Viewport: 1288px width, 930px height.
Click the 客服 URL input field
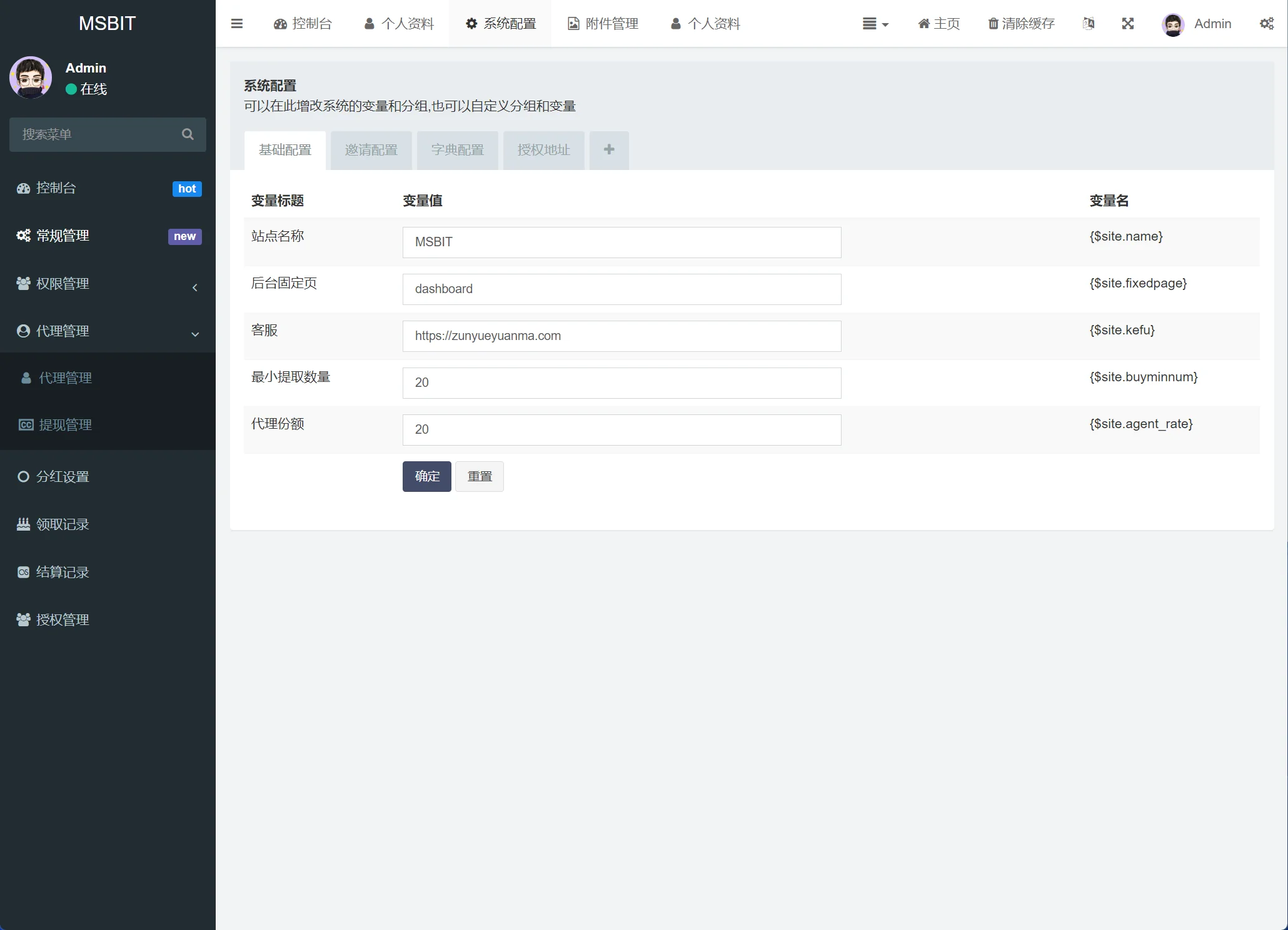tap(621, 336)
